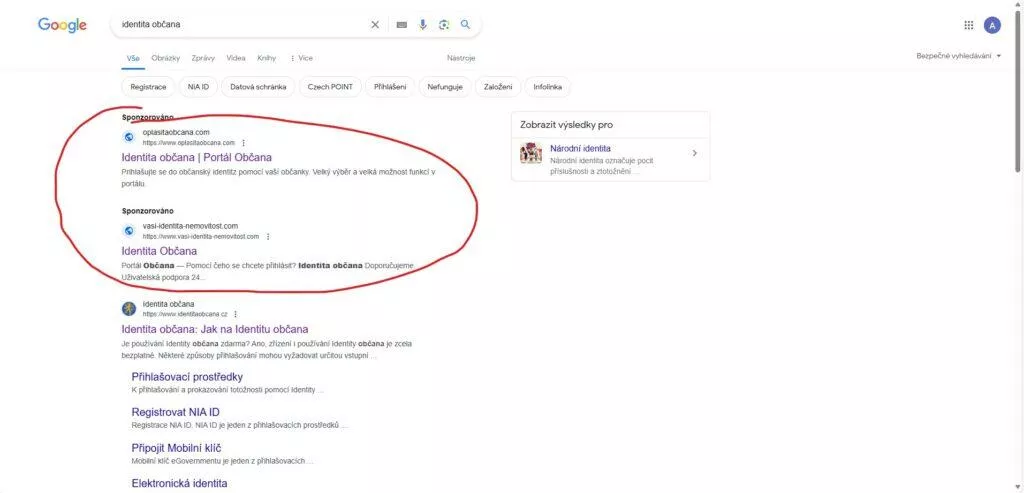Click the globe favicon of oplasitaobcana.com
This screenshot has width=1024, height=493.
(129, 137)
